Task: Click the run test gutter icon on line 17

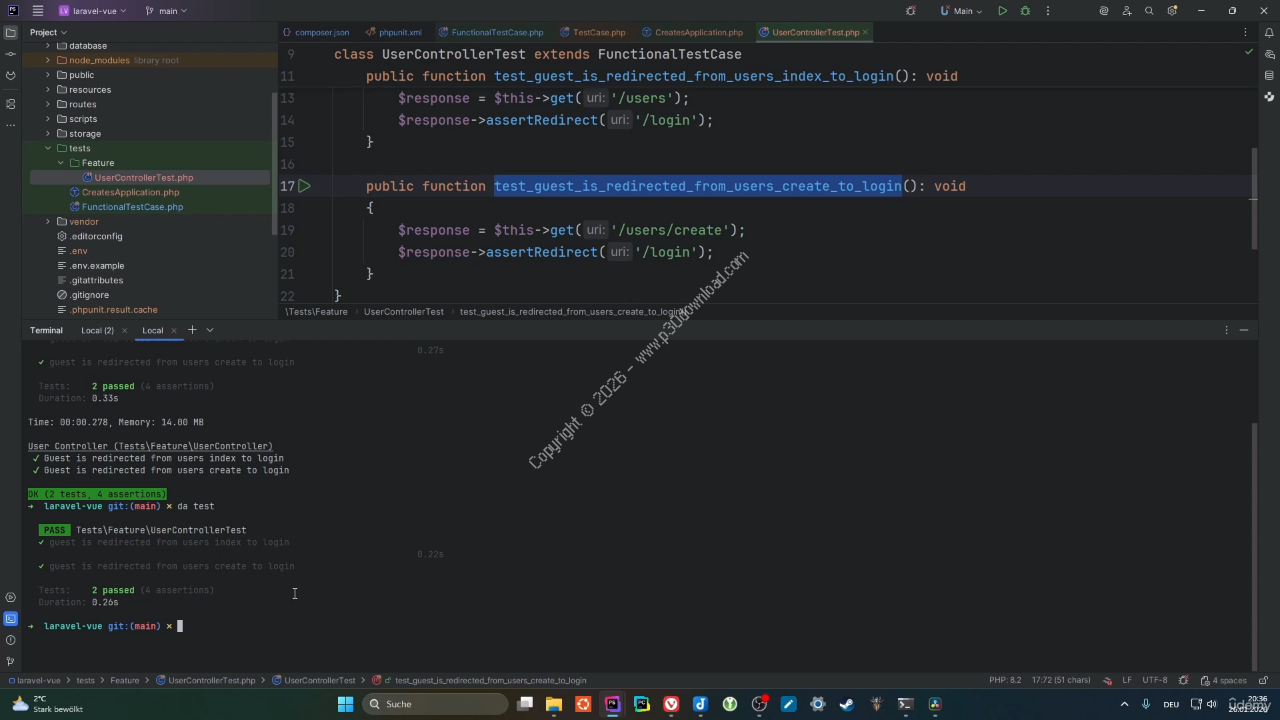Action: coord(305,186)
